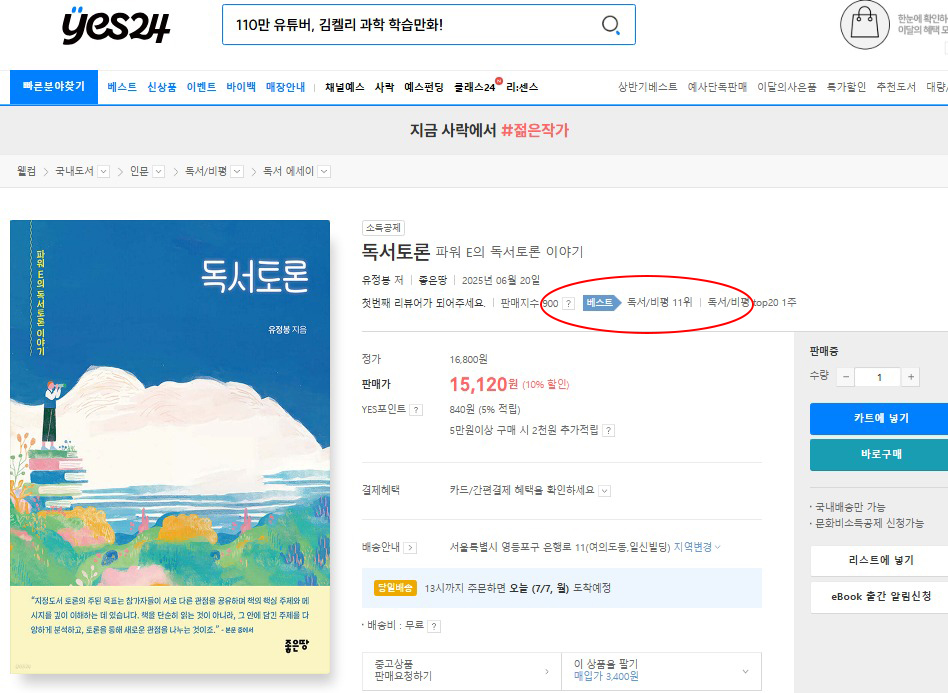Image resolution: width=948 pixels, height=693 pixels.
Task: Click eBook 출간 알림신청
Action: point(879,597)
